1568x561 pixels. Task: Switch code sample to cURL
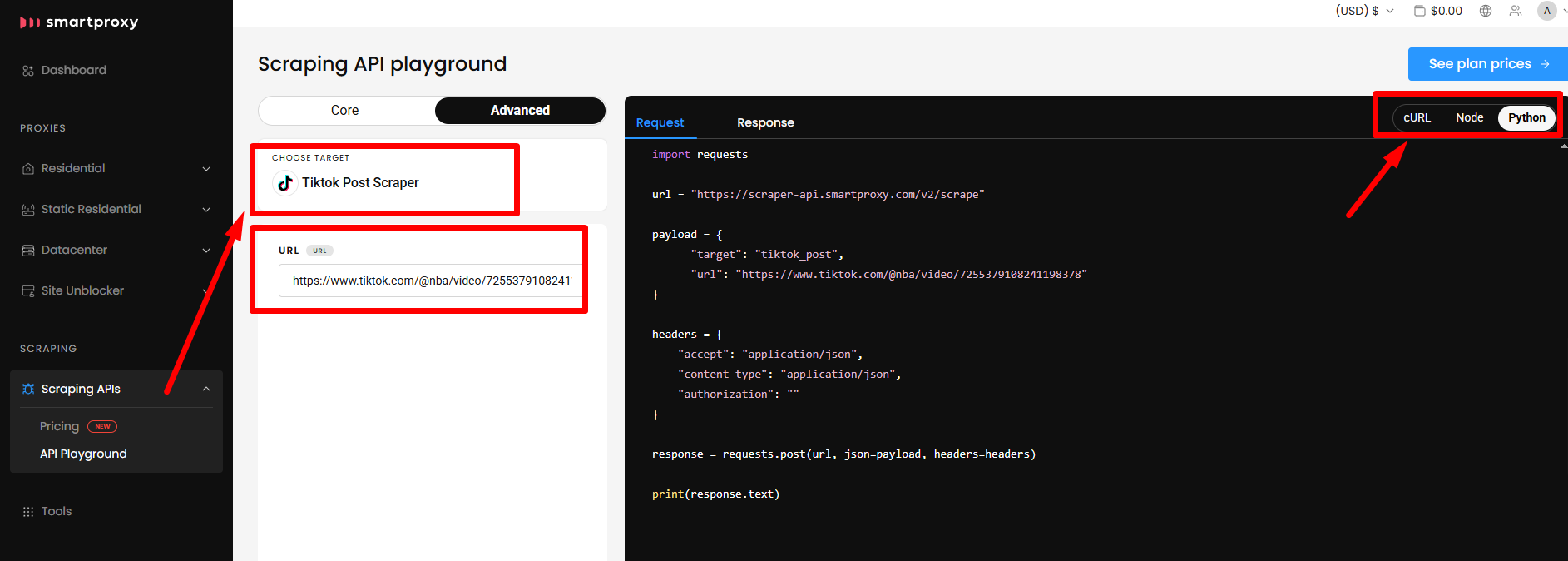pos(1417,118)
